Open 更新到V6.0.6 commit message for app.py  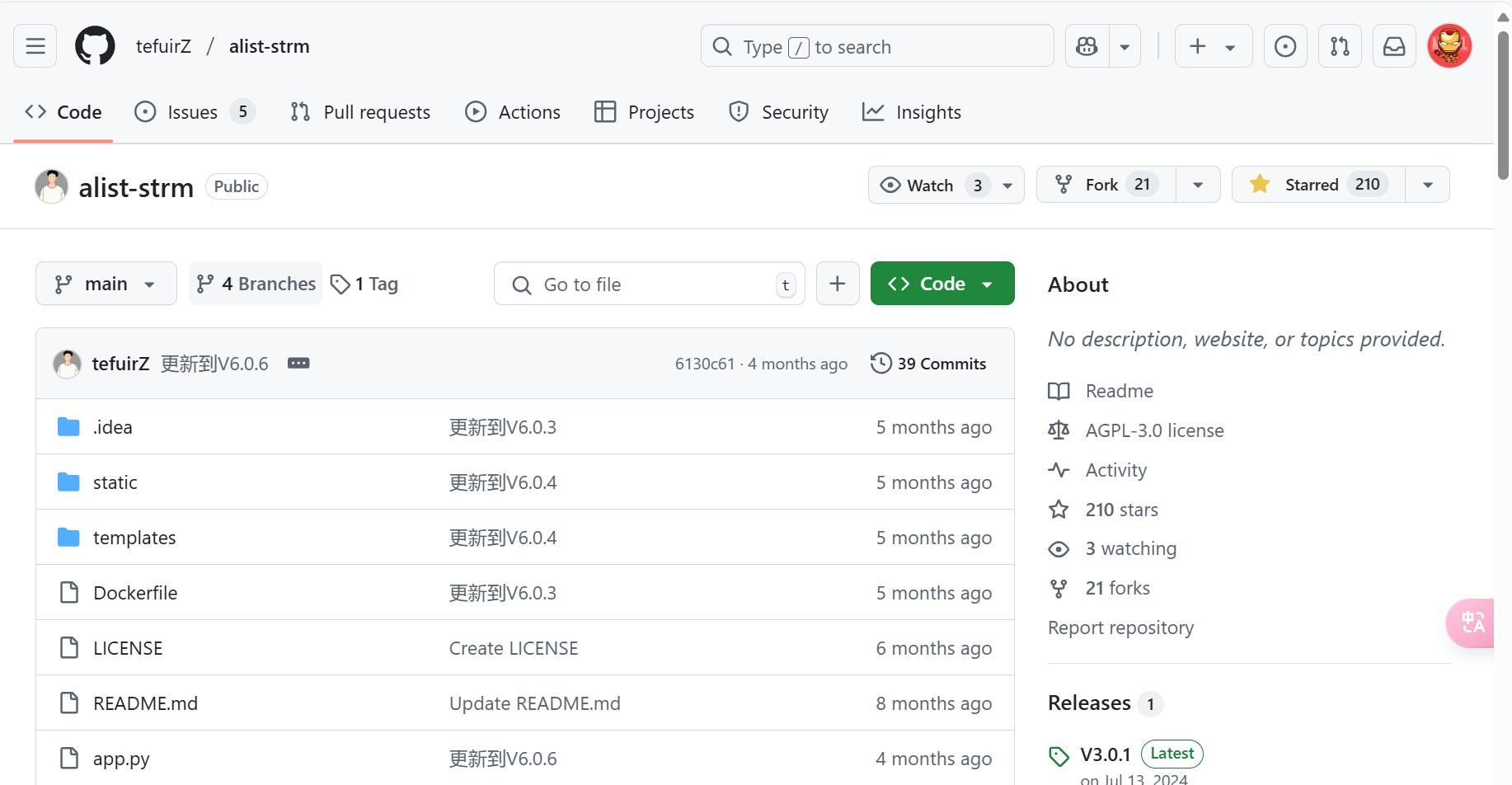(503, 759)
